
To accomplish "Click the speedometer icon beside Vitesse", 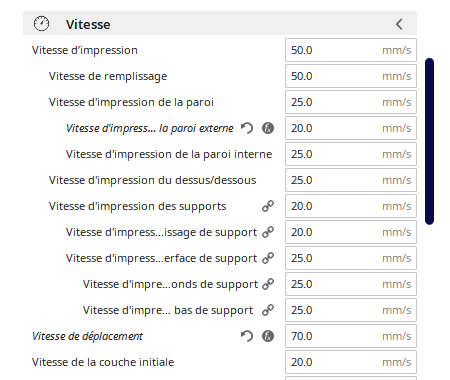I will pos(41,24).
